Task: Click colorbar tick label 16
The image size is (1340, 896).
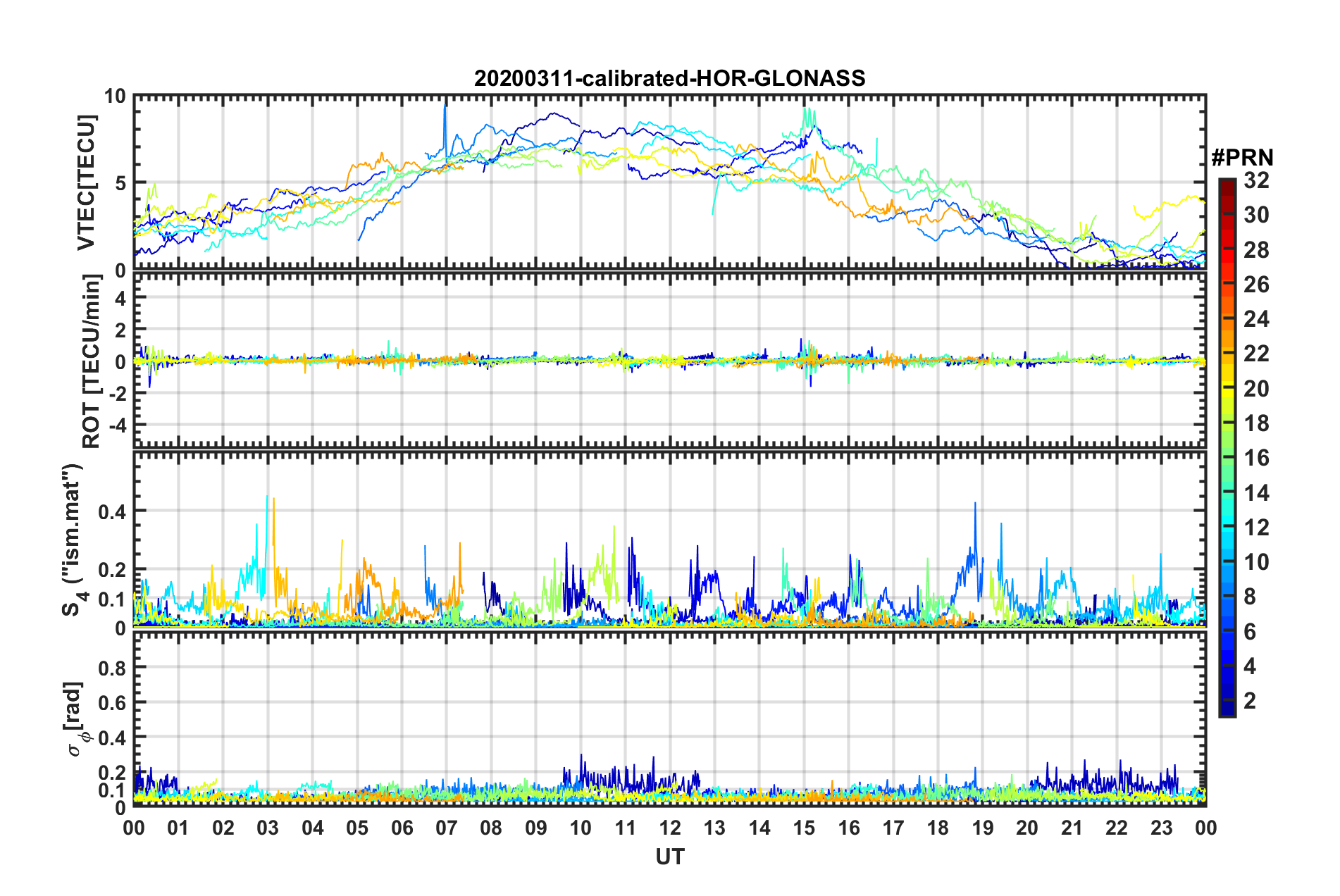Action: click(1256, 458)
